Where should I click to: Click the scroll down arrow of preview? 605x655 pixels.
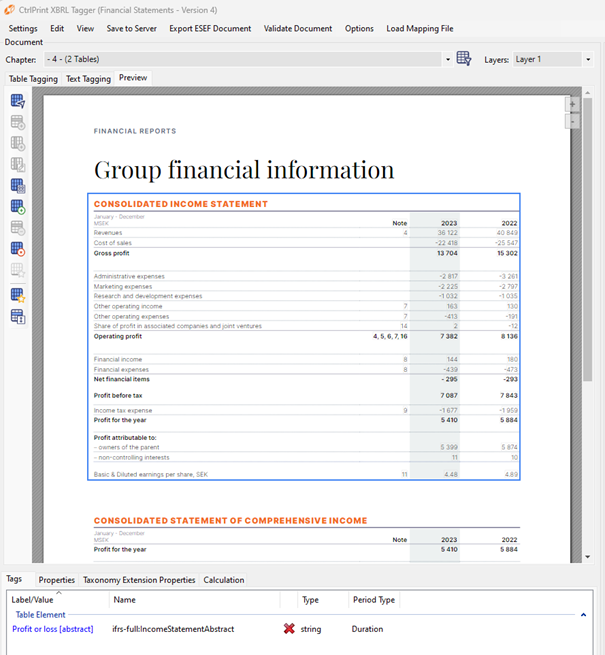587,556
